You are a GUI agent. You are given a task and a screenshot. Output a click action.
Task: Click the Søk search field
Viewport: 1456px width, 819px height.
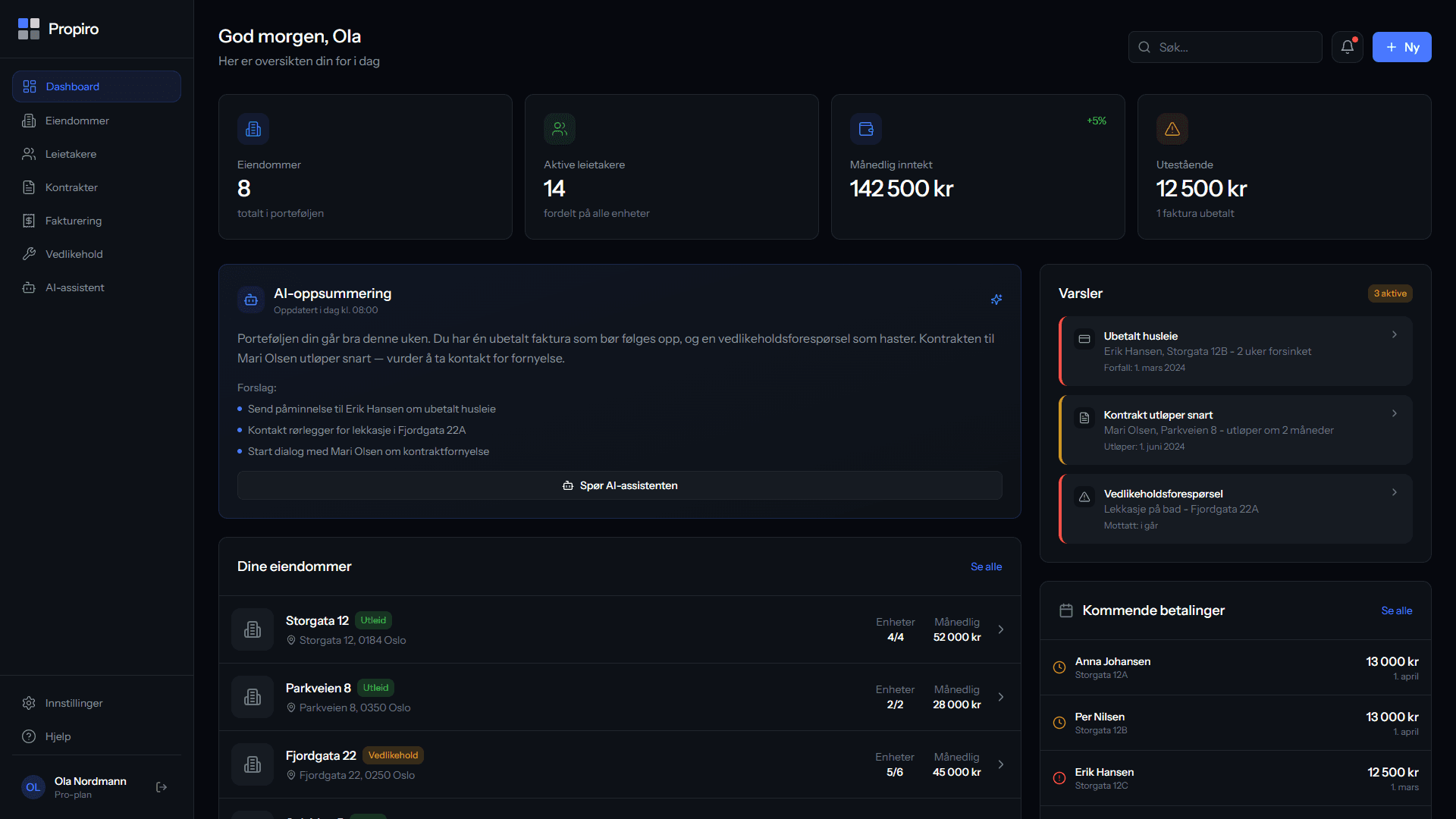click(1225, 47)
